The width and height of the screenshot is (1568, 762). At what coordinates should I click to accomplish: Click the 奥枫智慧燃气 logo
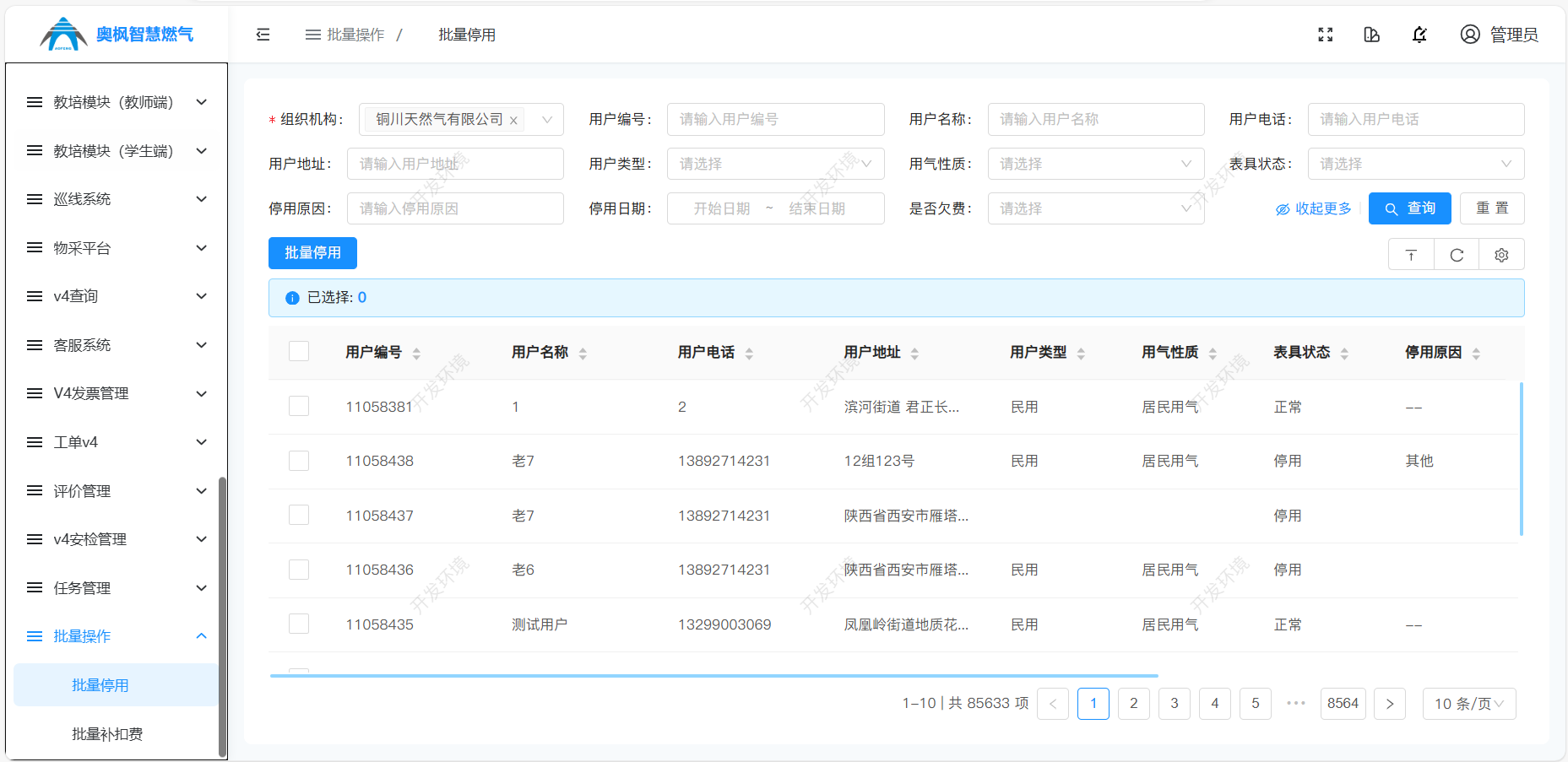pyautogui.click(x=117, y=34)
